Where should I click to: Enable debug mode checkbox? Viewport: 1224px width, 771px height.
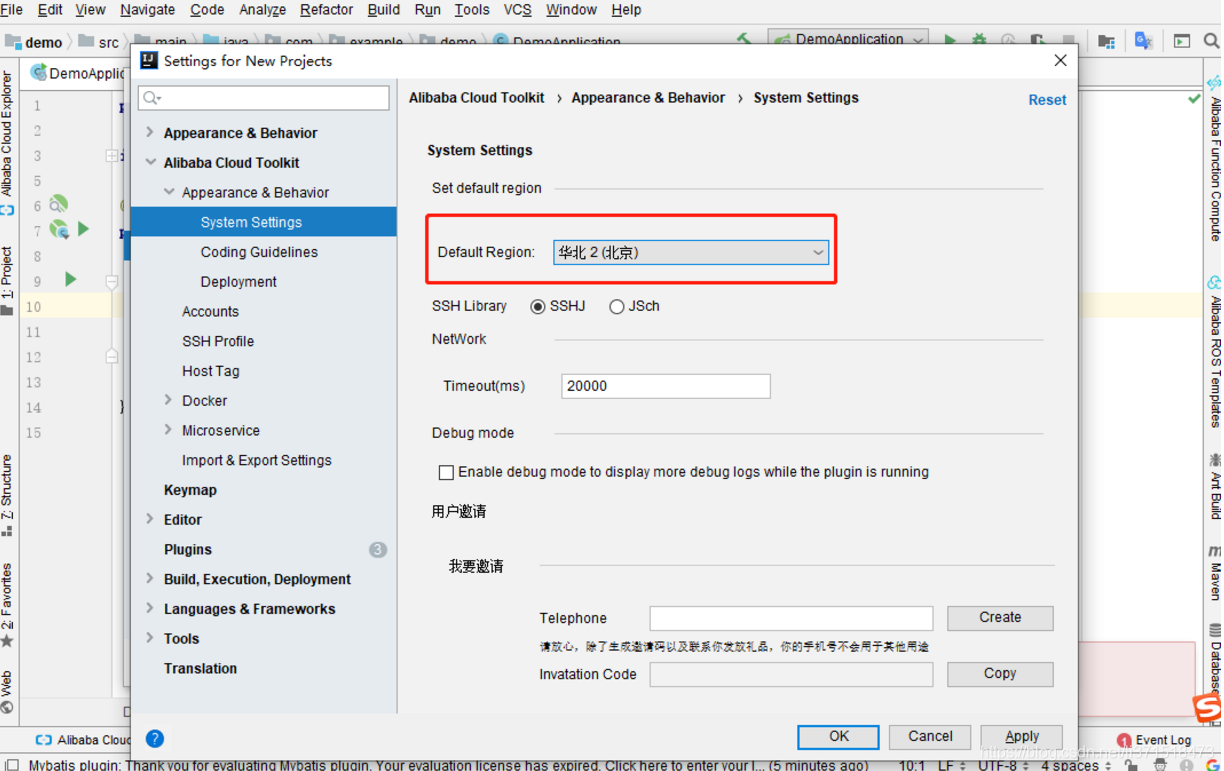[446, 473]
